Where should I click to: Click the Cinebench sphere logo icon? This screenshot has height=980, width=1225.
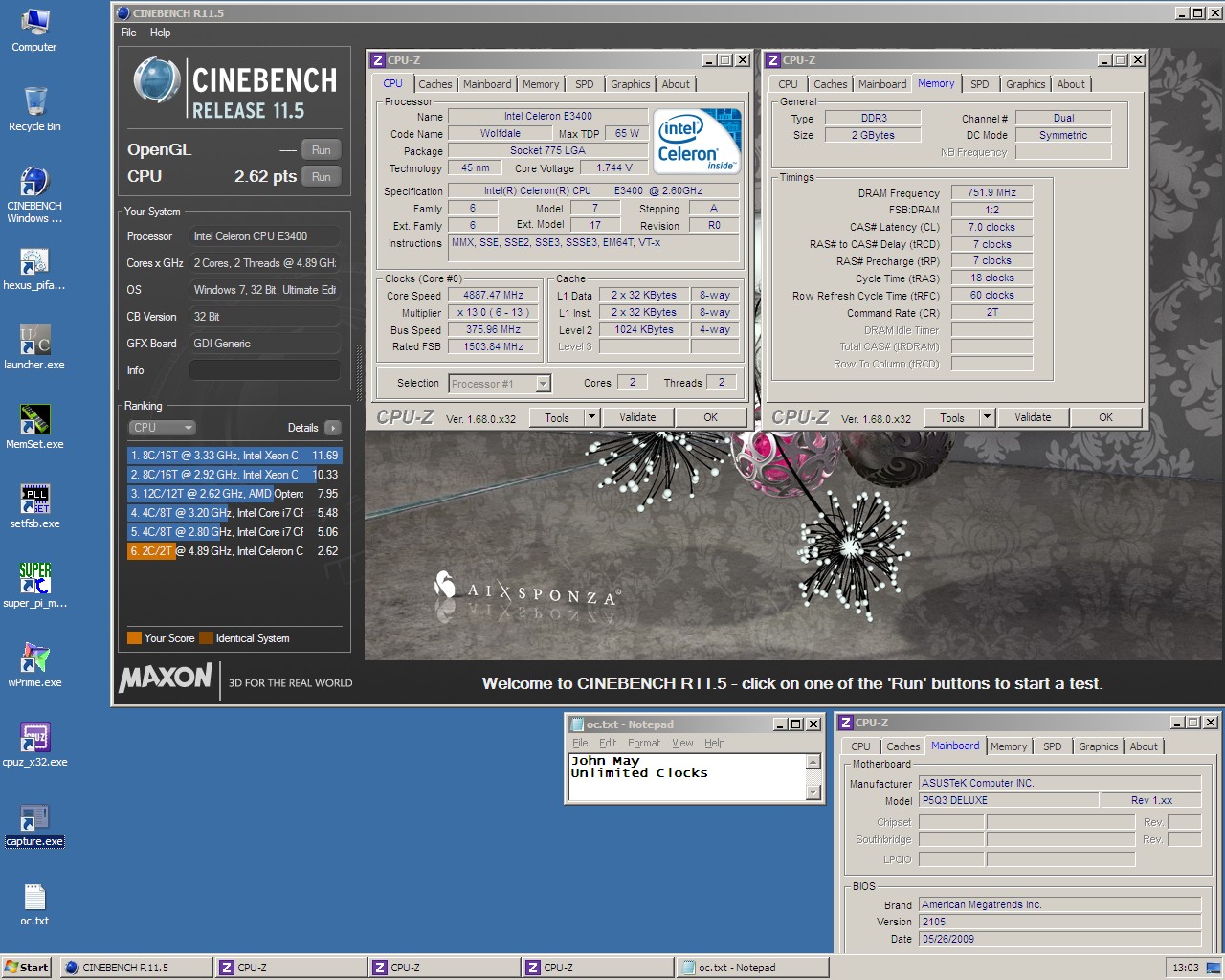[x=157, y=80]
